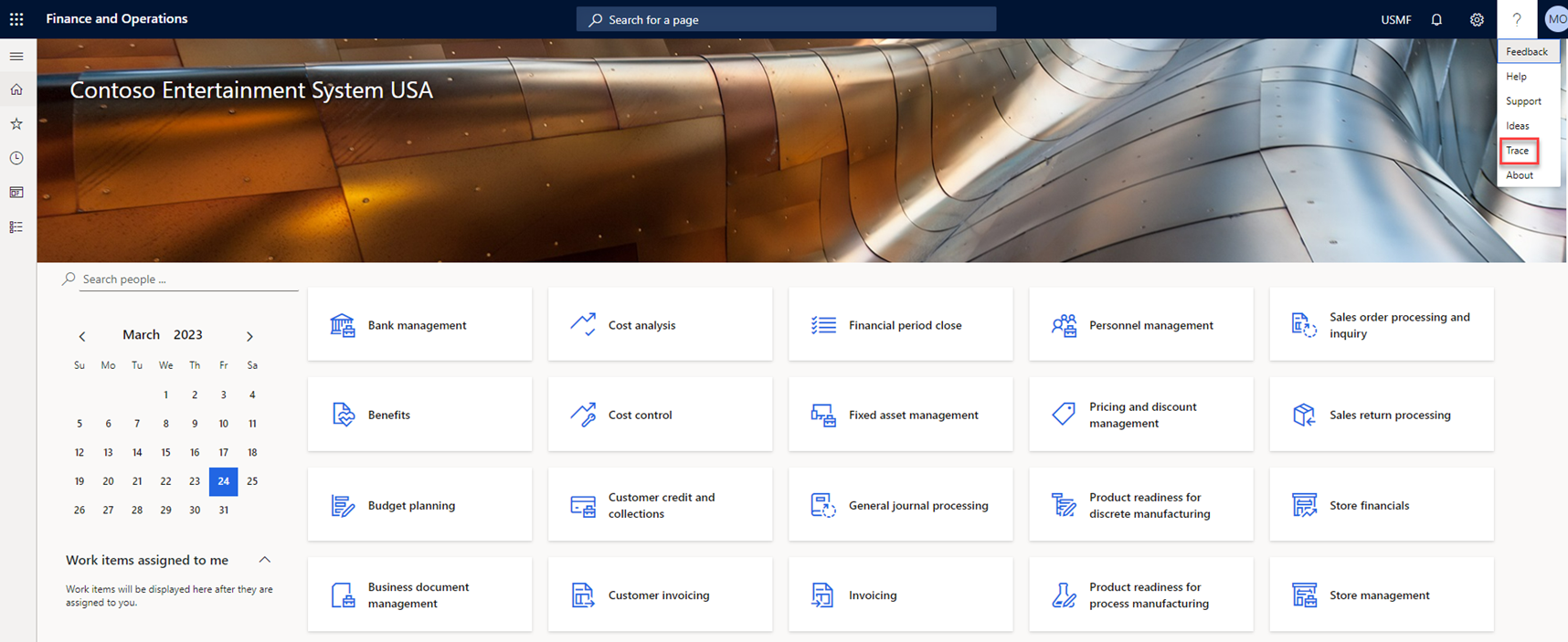1568x642 pixels.
Task: Open Modules list icon in sidebar
Action: pos(16,227)
